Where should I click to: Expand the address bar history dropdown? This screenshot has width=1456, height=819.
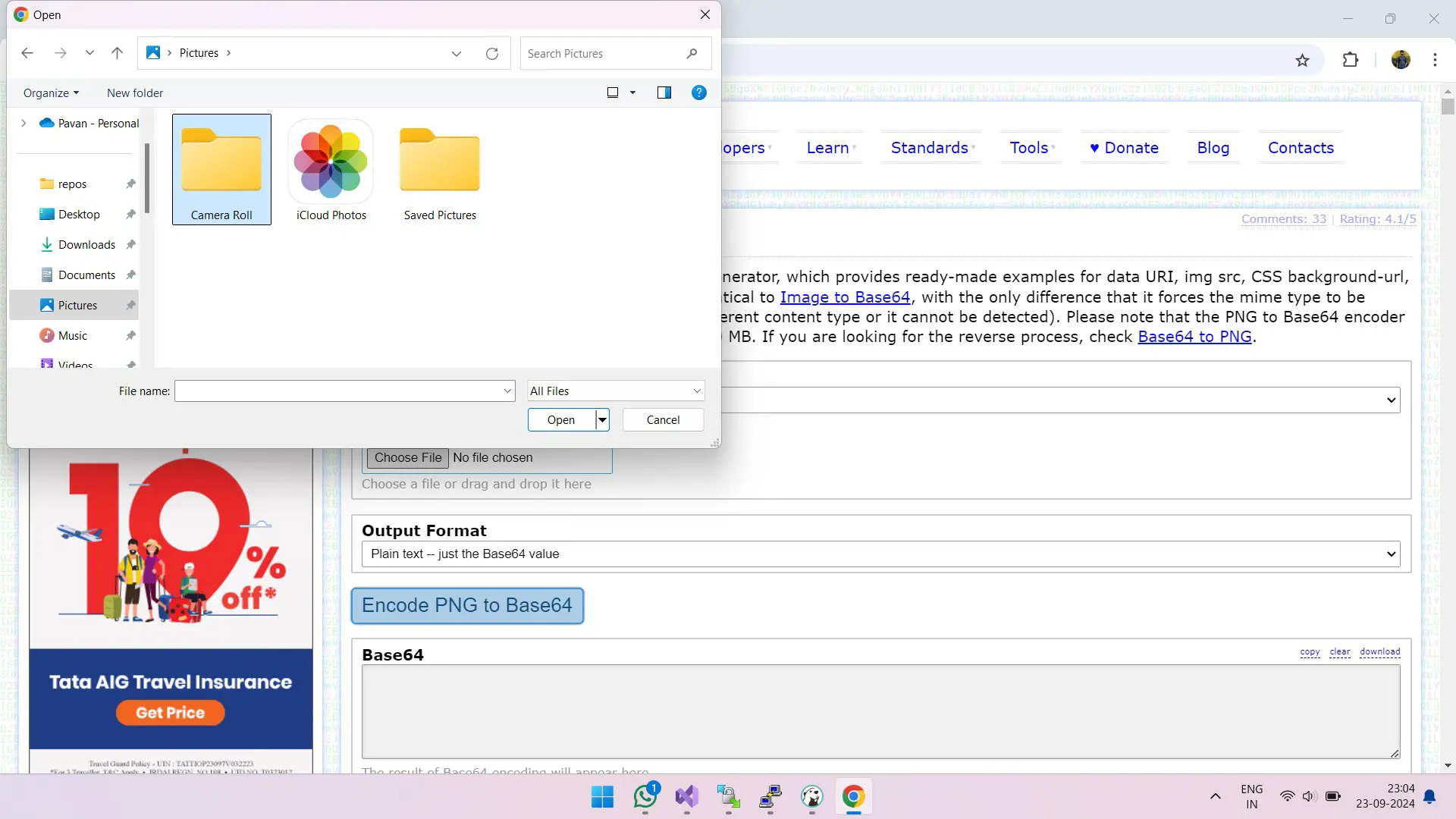pos(457,53)
